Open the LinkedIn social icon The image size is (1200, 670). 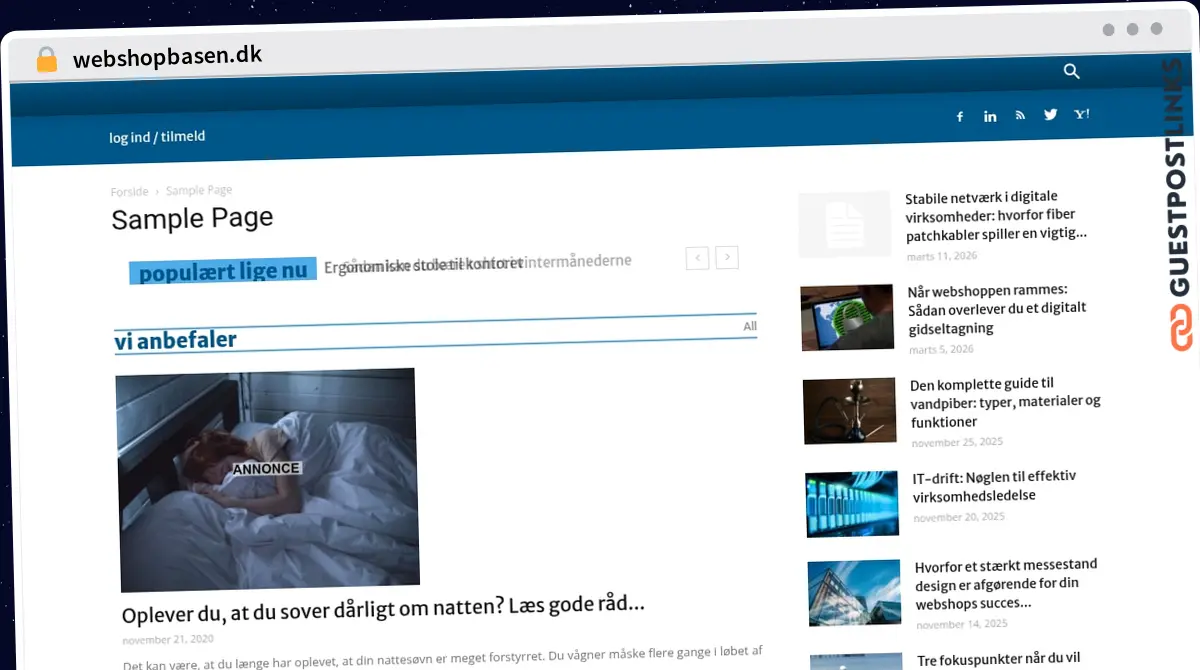point(990,116)
